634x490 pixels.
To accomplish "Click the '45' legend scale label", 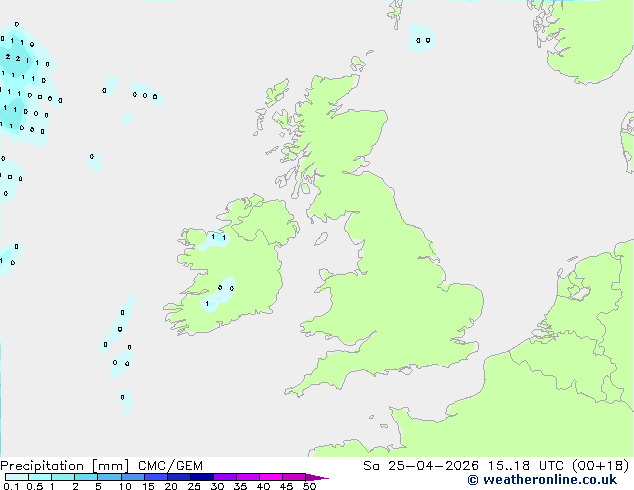I will pyautogui.click(x=286, y=486).
